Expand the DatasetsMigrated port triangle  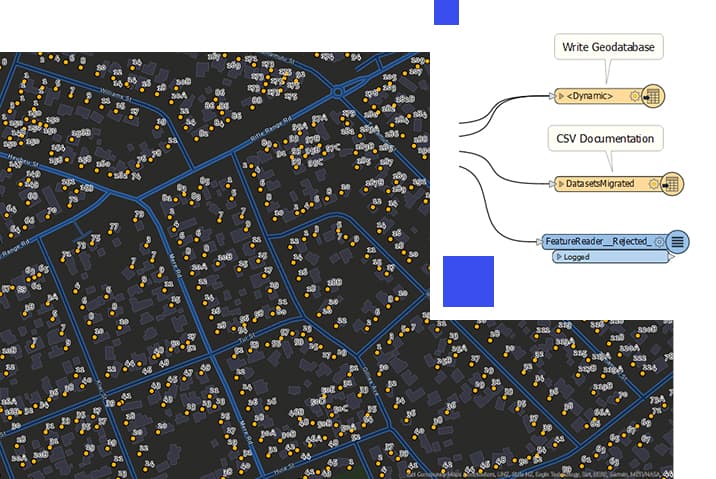coord(561,184)
